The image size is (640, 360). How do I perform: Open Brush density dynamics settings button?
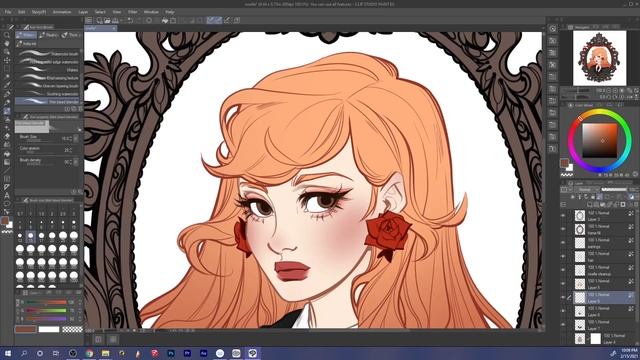[x=76, y=162]
